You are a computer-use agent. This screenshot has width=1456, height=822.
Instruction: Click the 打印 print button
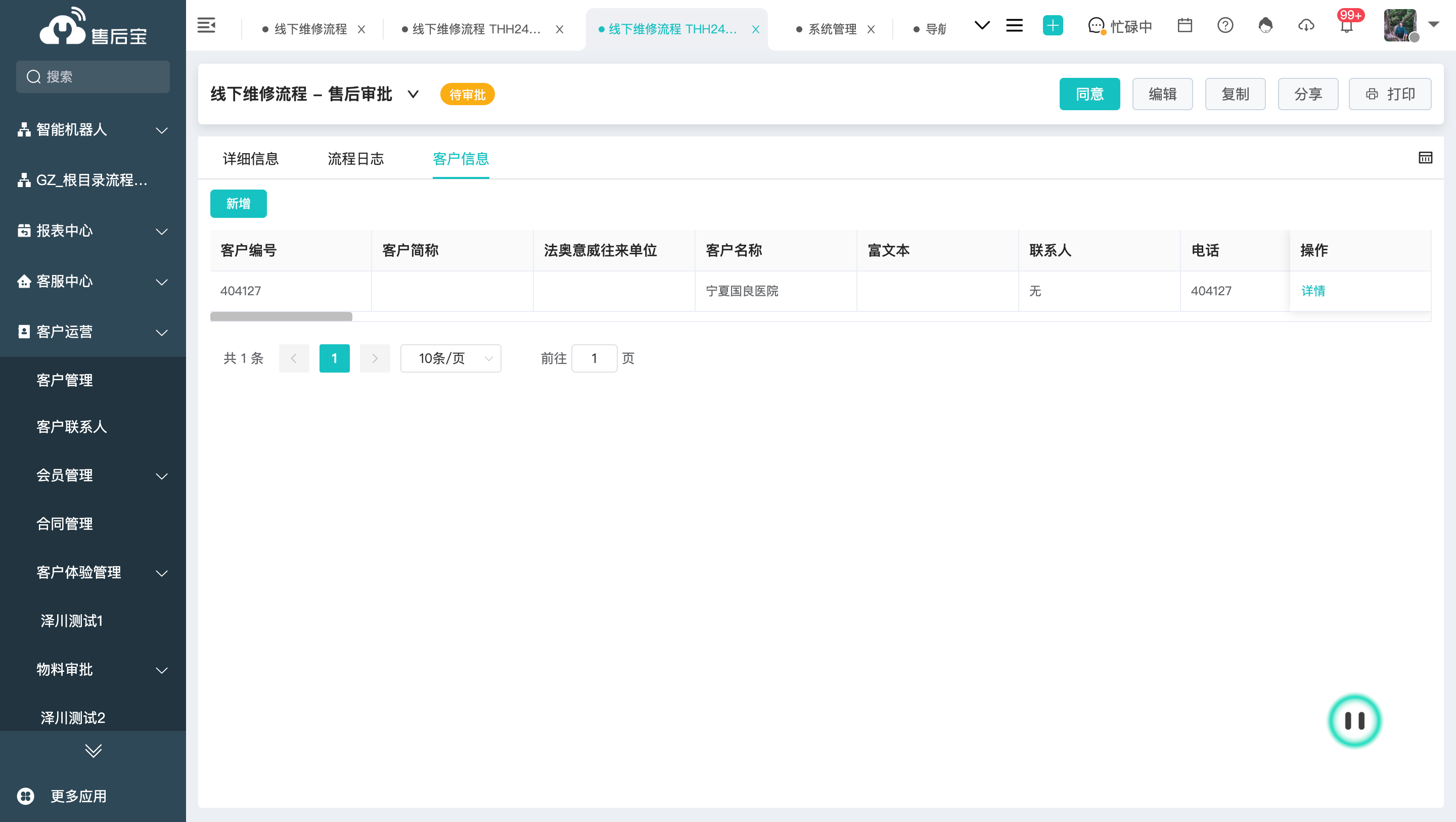[x=1390, y=94]
